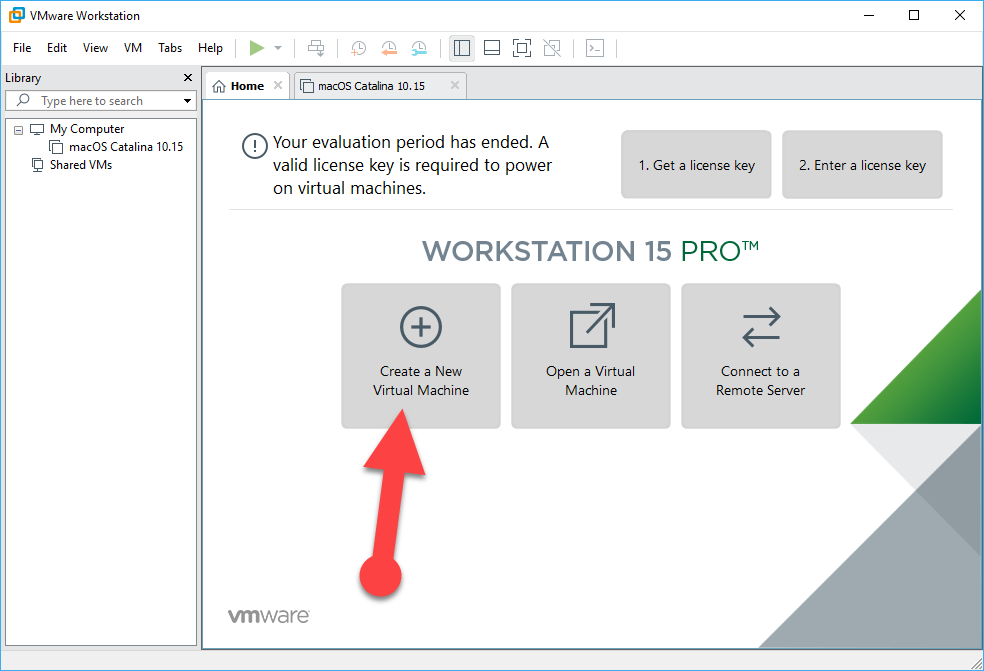This screenshot has height=671, width=984.
Task: Enter full screen mode
Action: point(521,48)
